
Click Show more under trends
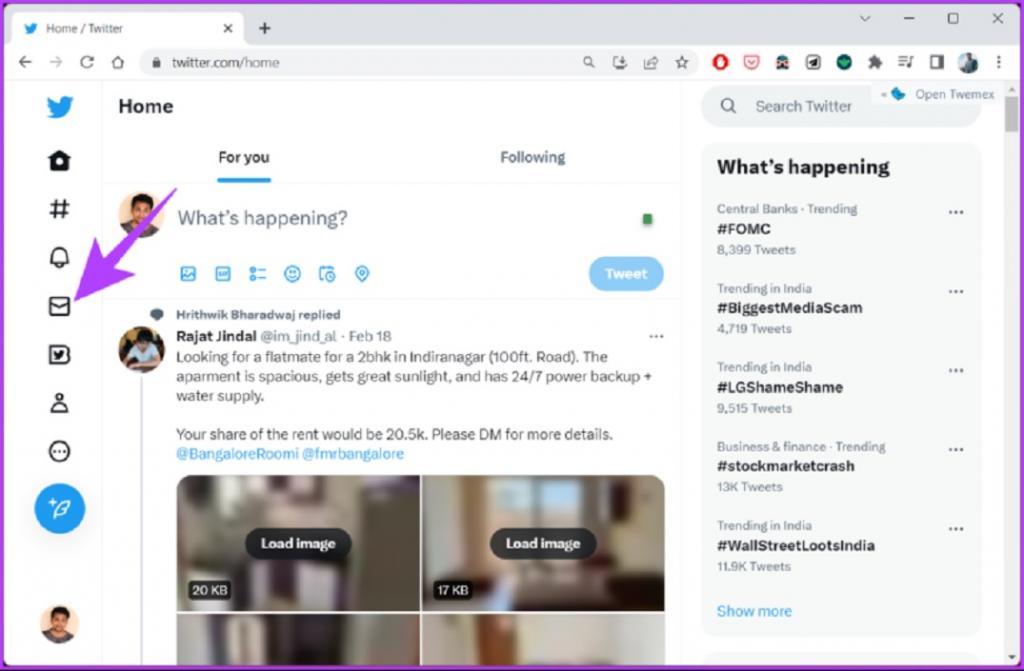[x=754, y=611]
